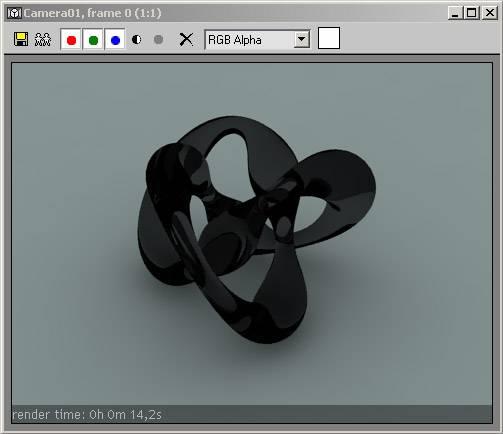This screenshot has width=503, height=434.
Task: Click the white color swatch
Action: [329, 38]
